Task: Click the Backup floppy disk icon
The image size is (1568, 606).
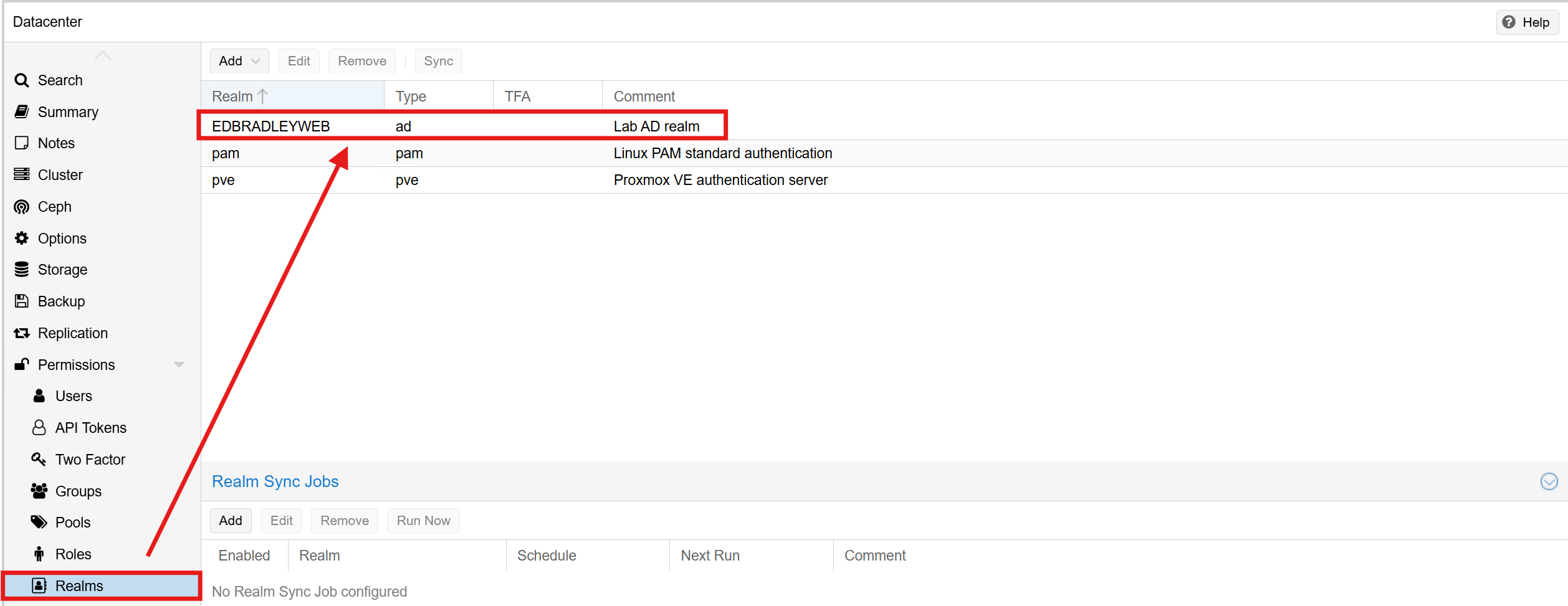Action: click(x=22, y=301)
